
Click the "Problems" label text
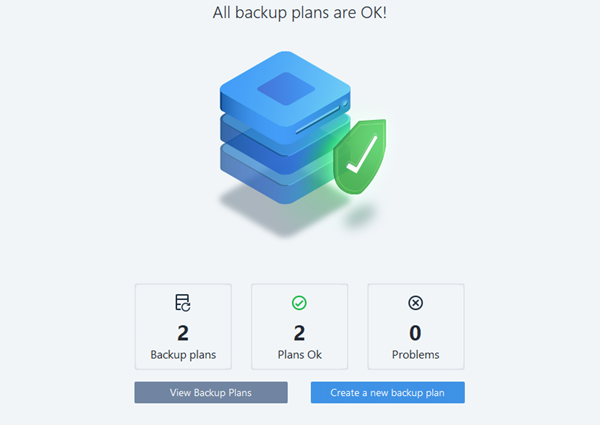[415, 354]
